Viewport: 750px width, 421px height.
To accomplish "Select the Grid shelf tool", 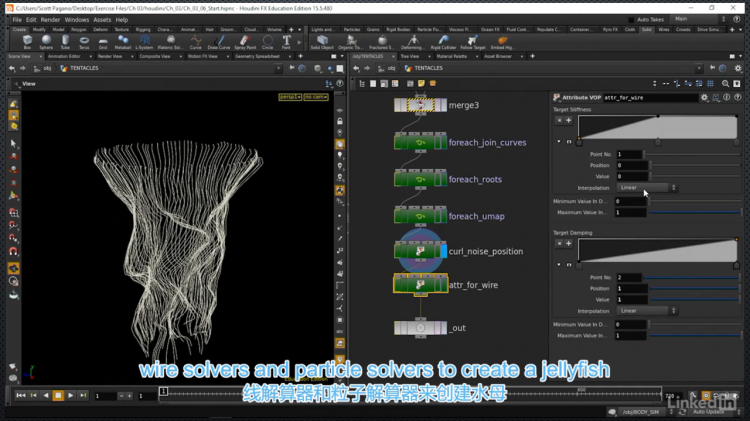I will point(103,42).
